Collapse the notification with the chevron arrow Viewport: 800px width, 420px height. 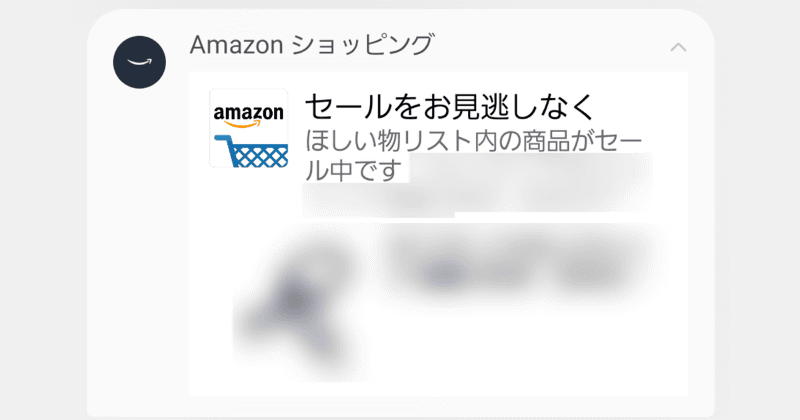pos(678,47)
